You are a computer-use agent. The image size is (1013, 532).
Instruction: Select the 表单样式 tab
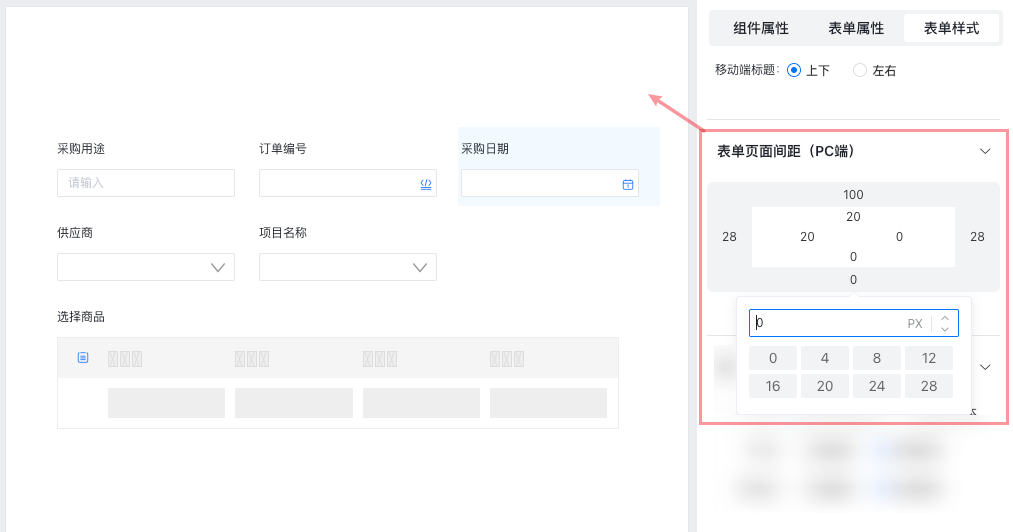(951, 28)
